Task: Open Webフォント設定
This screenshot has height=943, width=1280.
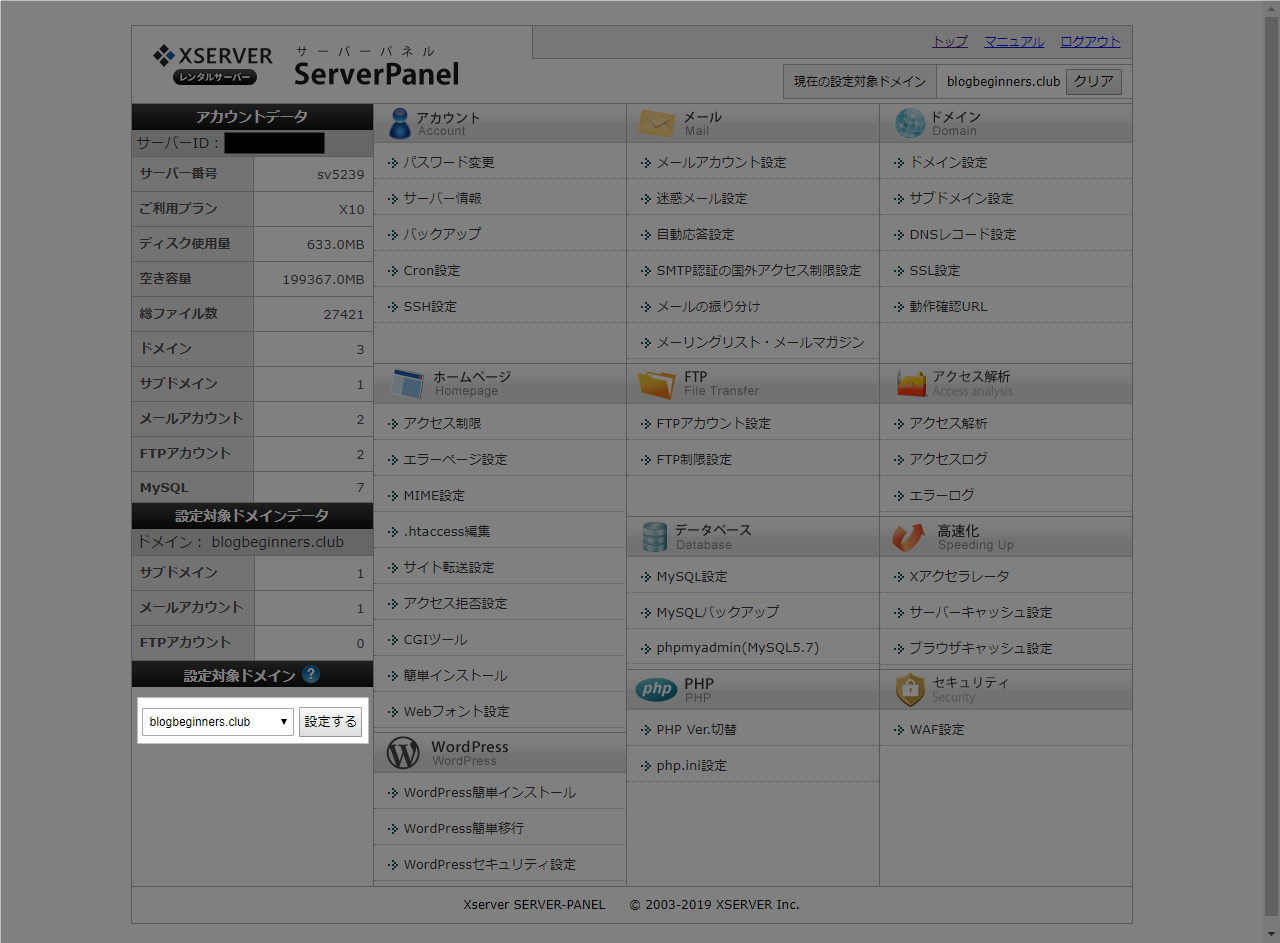Action: tap(456, 711)
